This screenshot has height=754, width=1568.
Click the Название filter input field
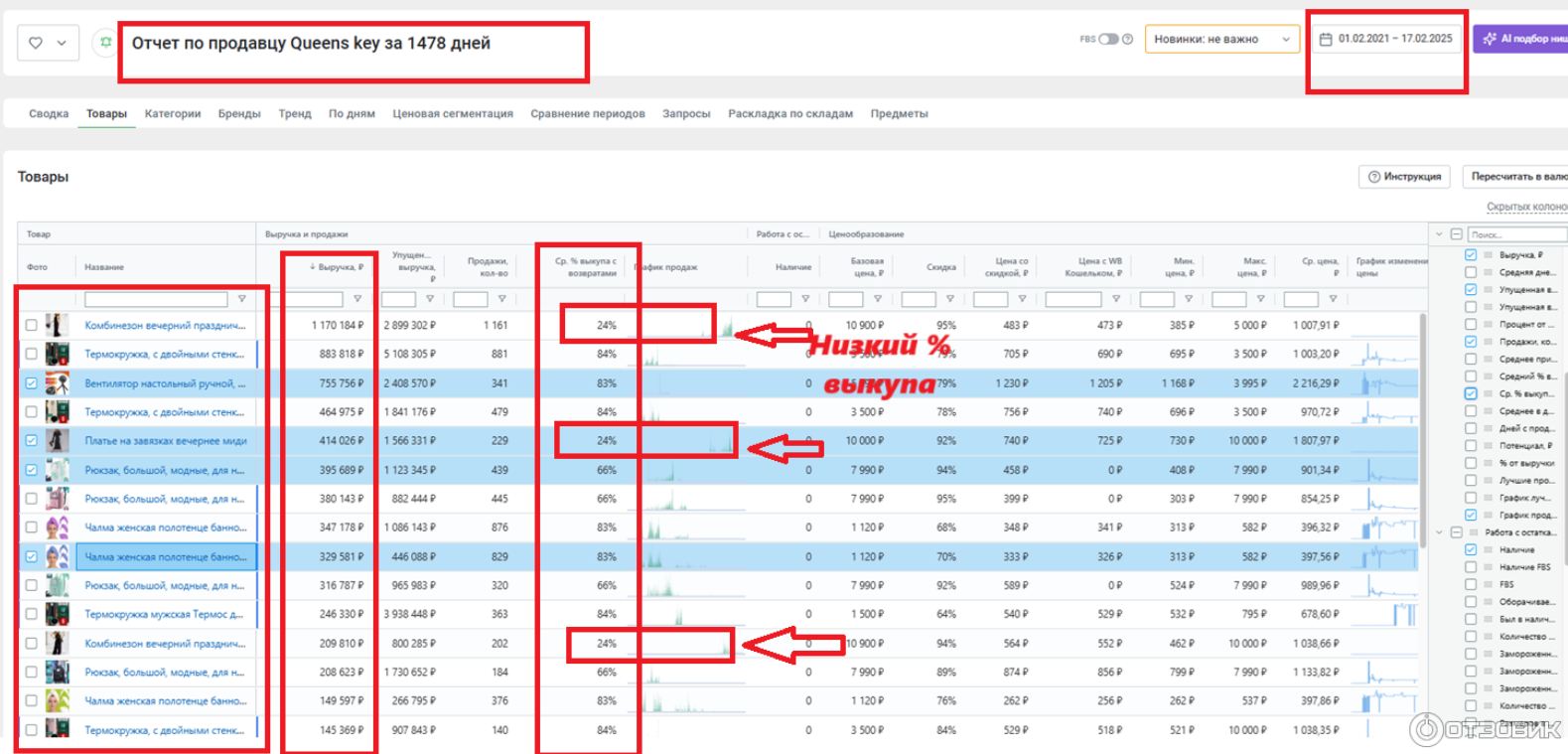tap(156, 299)
